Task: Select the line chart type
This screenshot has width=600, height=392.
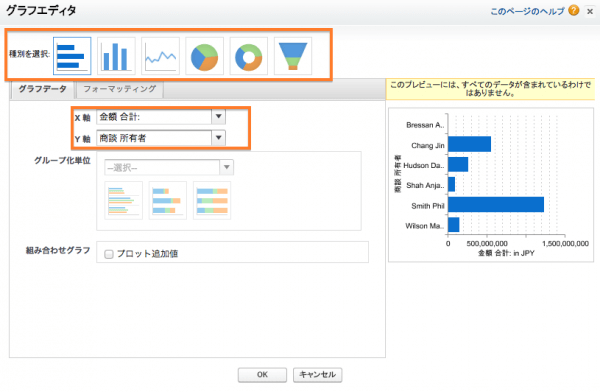Action: click(160, 56)
